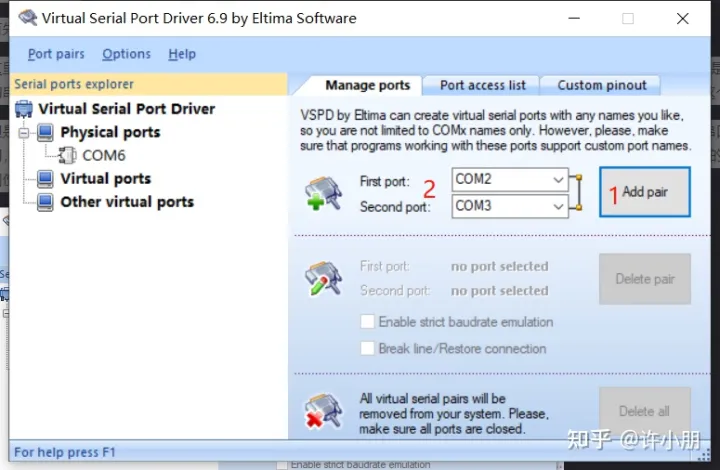Click the window resize grip in status bar
This screenshot has height=470, width=720.
click(704, 455)
